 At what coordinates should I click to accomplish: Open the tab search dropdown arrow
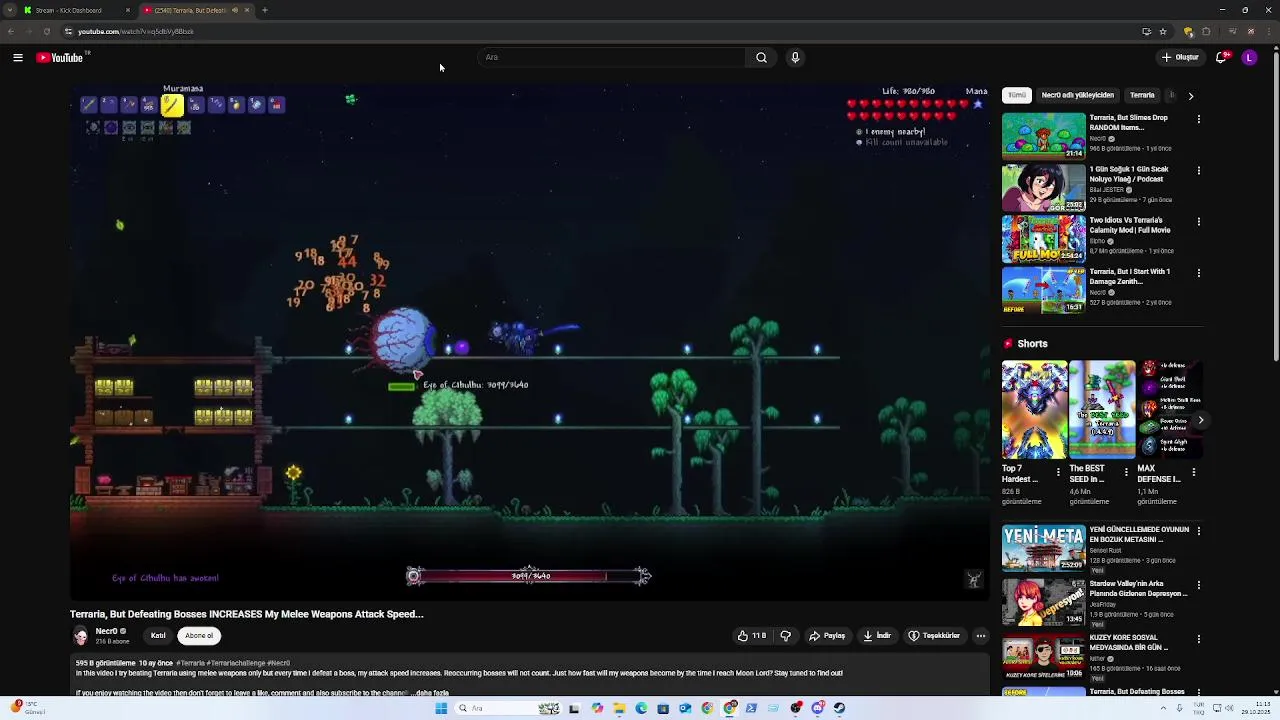click(10, 10)
